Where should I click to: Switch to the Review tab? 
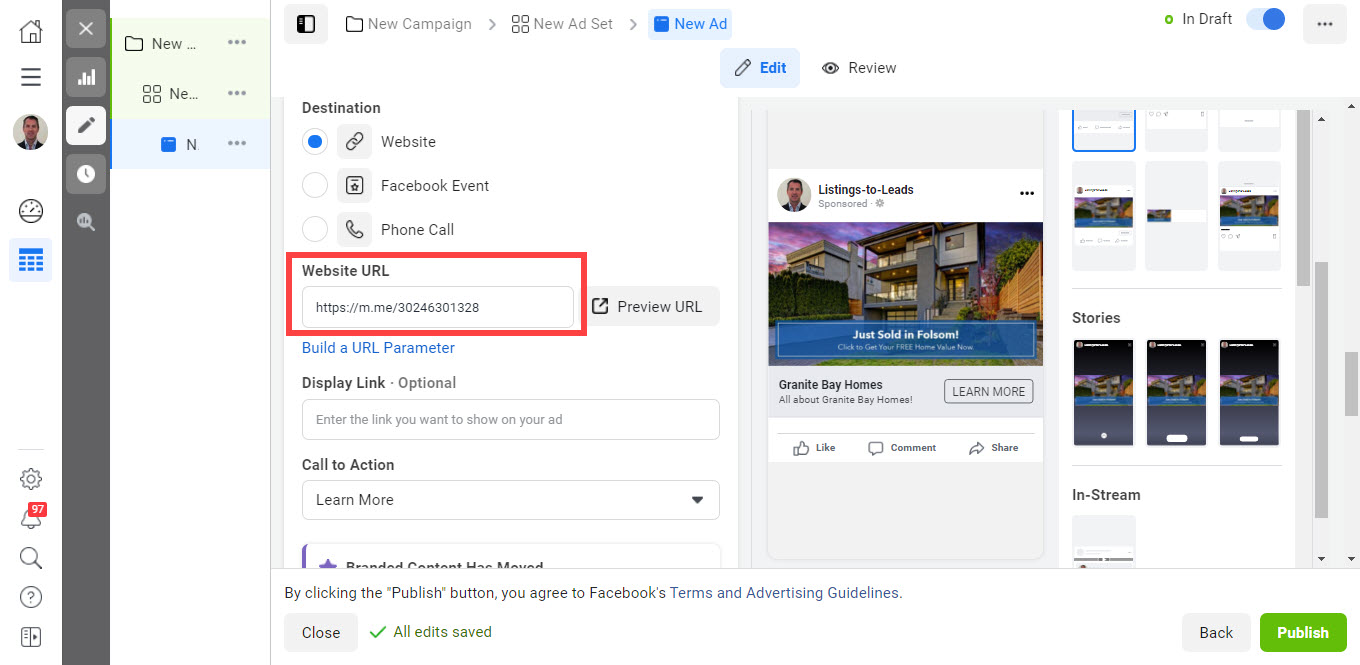coord(859,68)
